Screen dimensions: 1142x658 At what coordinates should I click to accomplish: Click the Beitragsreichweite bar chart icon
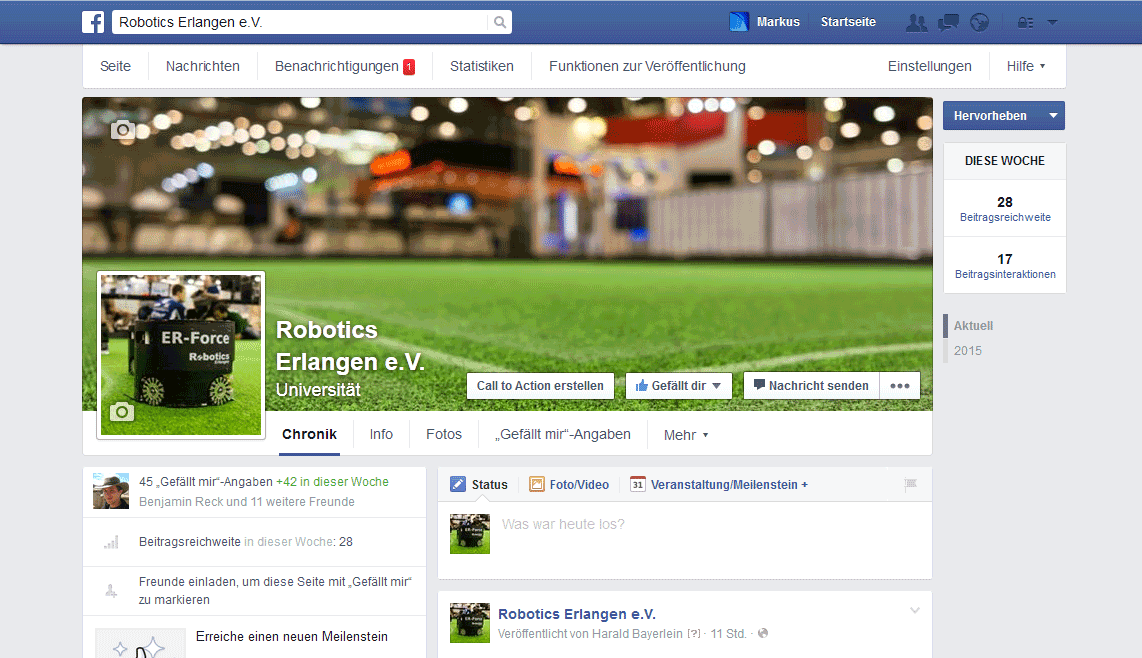pyautogui.click(x=111, y=542)
